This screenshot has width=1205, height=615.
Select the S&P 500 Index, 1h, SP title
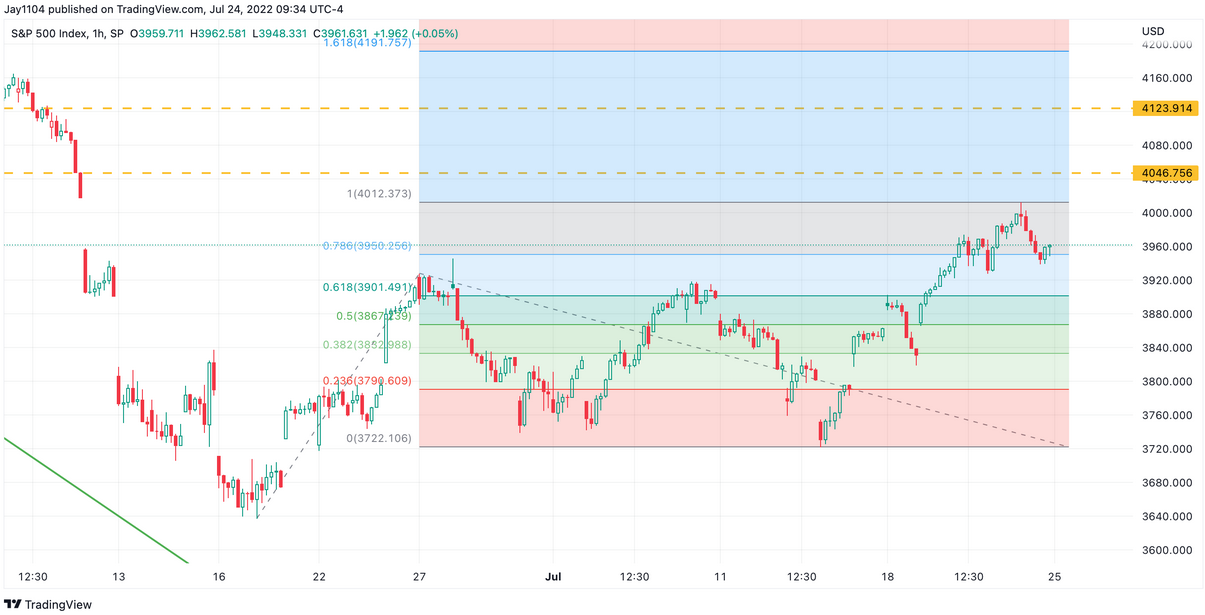(x=68, y=33)
